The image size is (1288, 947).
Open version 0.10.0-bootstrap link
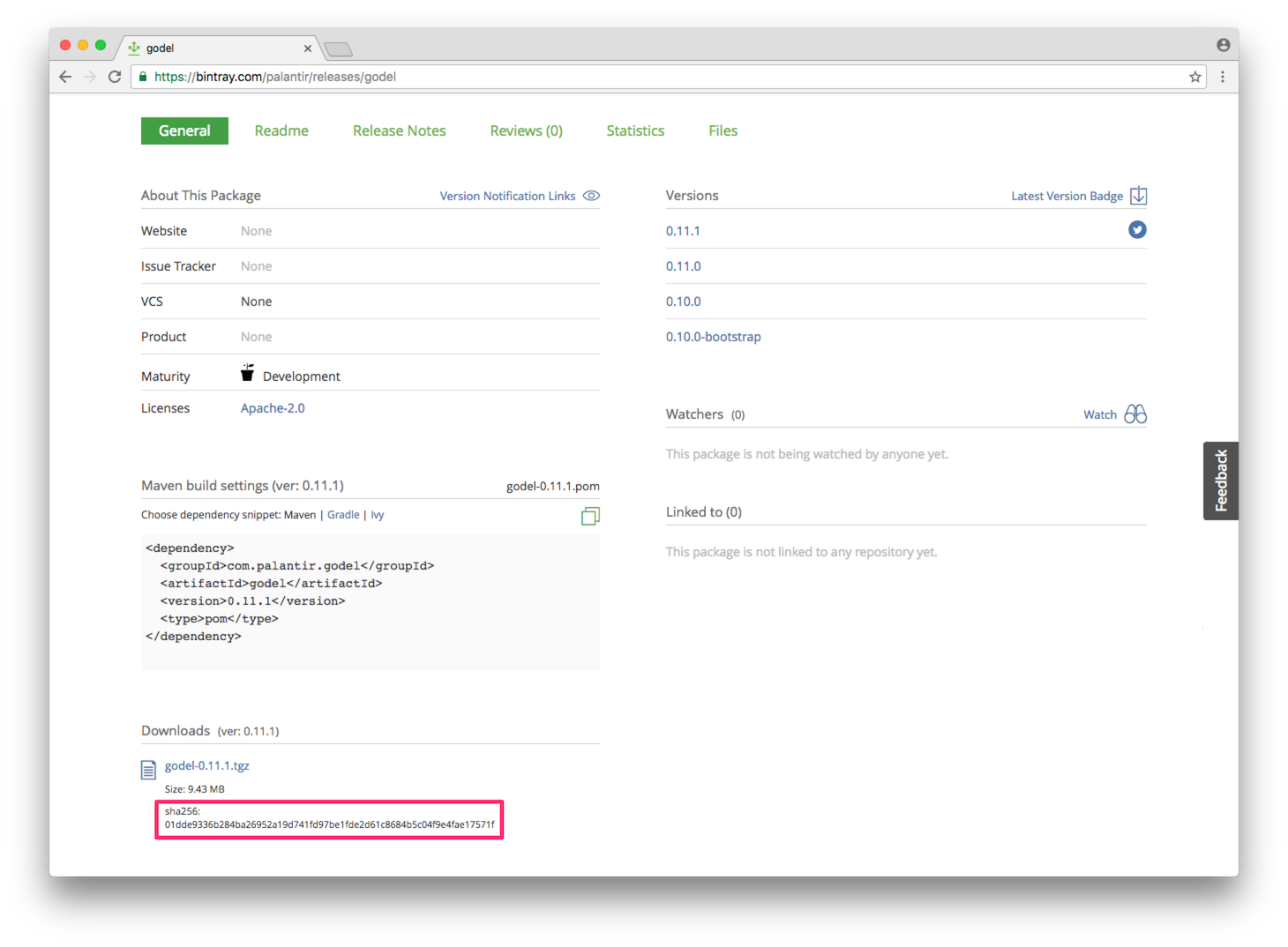coord(713,337)
